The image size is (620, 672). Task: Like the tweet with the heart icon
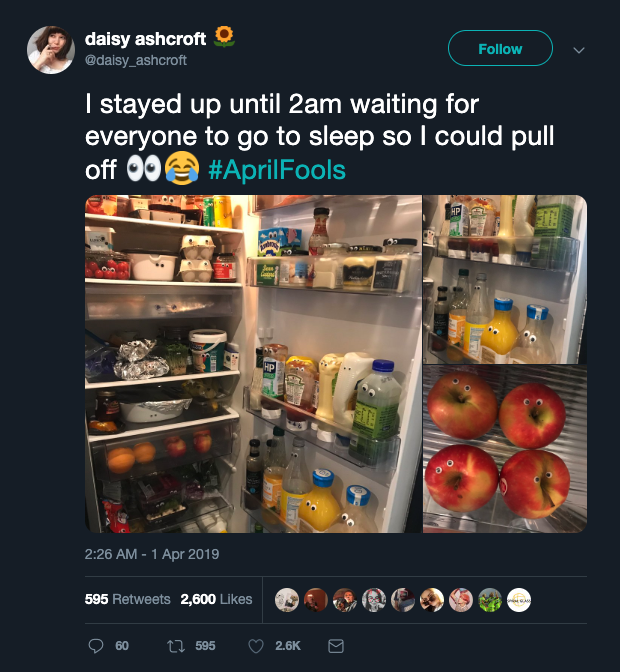(x=256, y=646)
